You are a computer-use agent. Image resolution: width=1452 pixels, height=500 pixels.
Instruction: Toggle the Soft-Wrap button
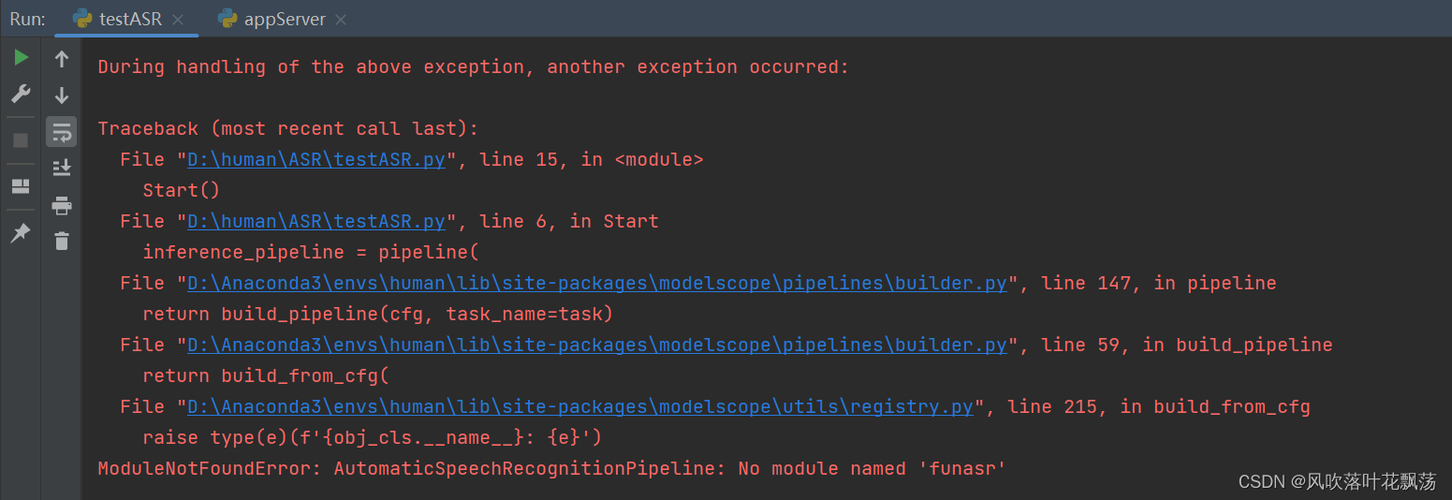(61, 132)
